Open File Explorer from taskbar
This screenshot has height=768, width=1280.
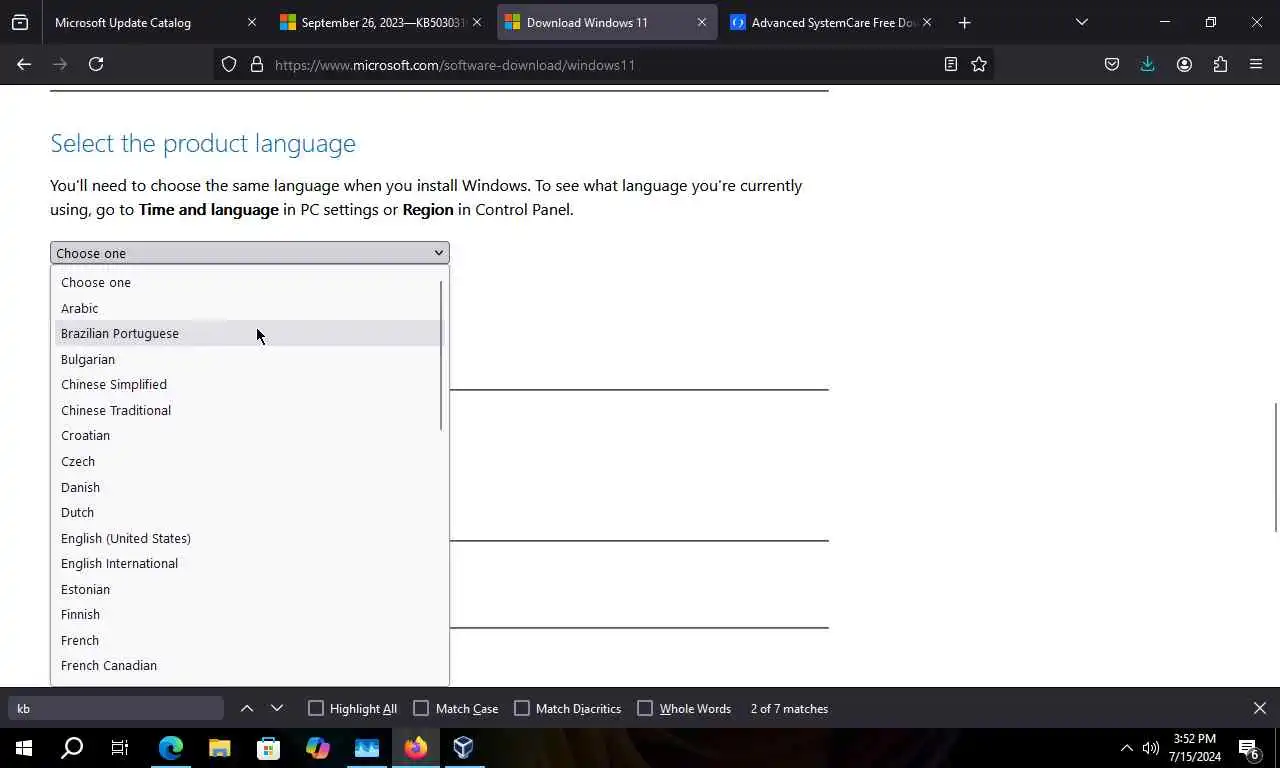coord(220,747)
